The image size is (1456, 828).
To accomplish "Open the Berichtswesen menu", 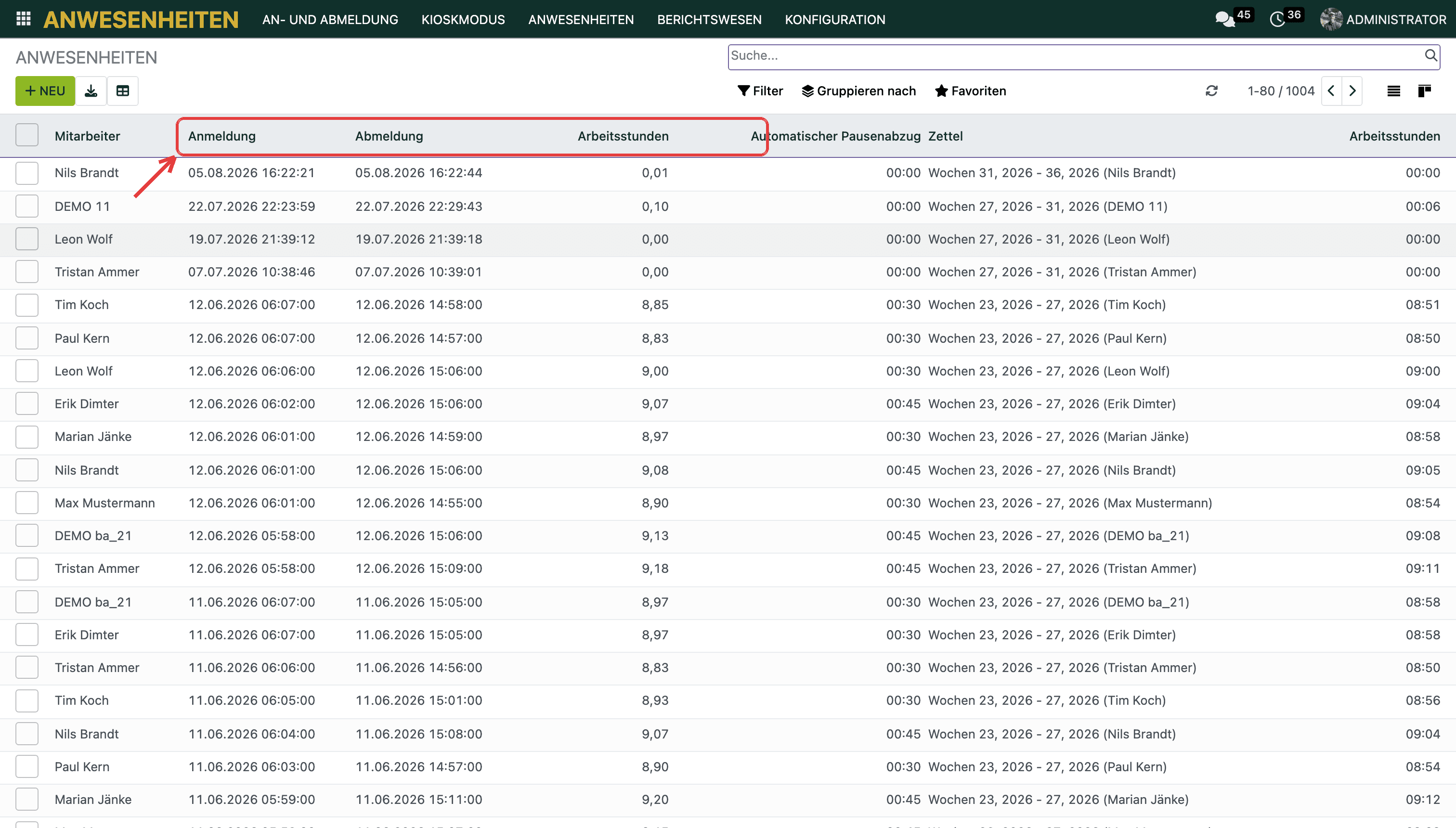I will pyautogui.click(x=709, y=19).
